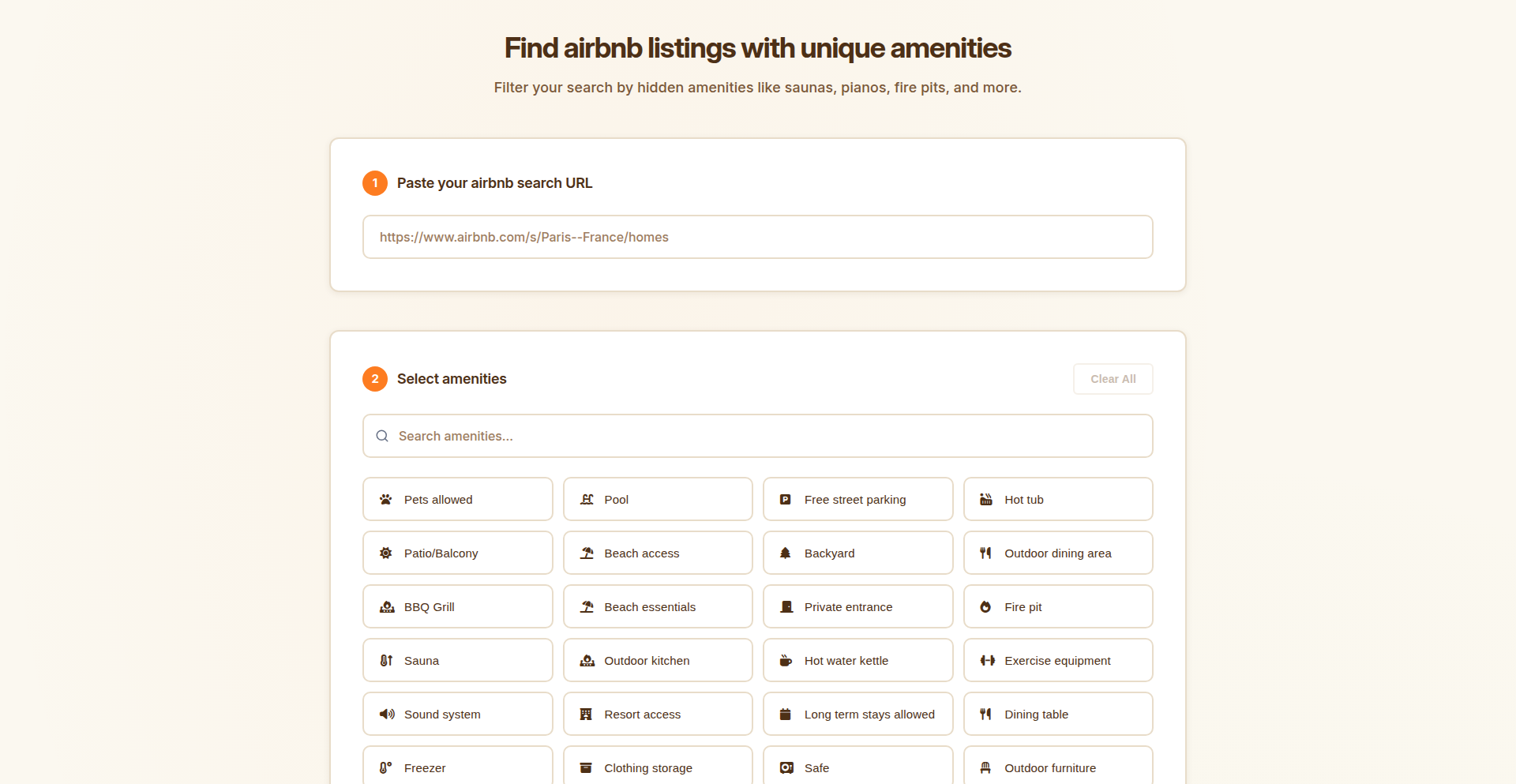Click the dumbbell icon beside Exercise equipment
The image size is (1516, 784).
point(986,660)
